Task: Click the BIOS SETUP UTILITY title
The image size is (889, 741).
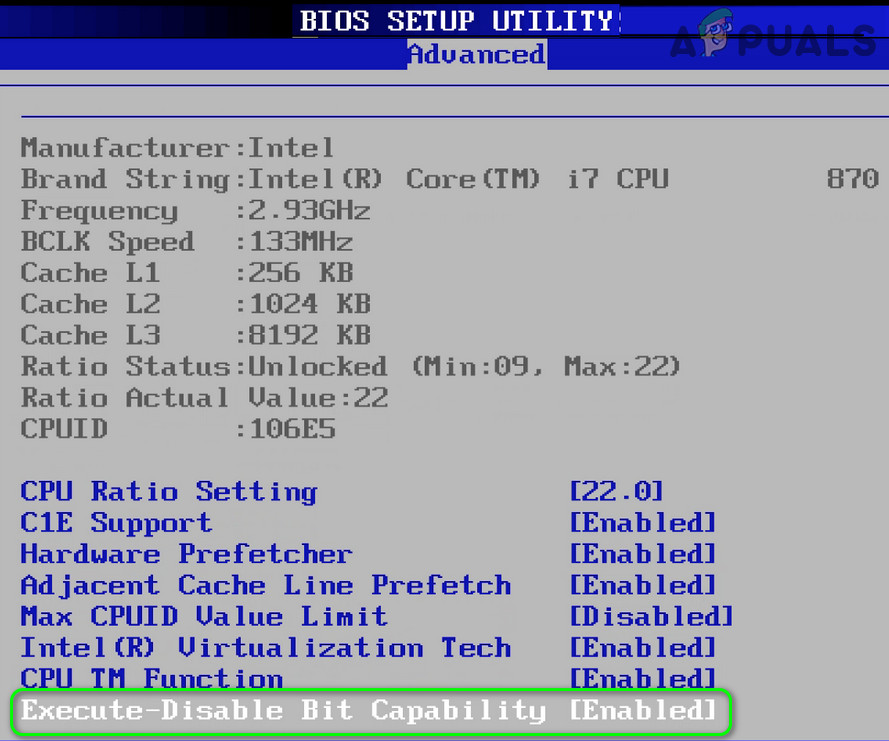Action: pos(456,21)
